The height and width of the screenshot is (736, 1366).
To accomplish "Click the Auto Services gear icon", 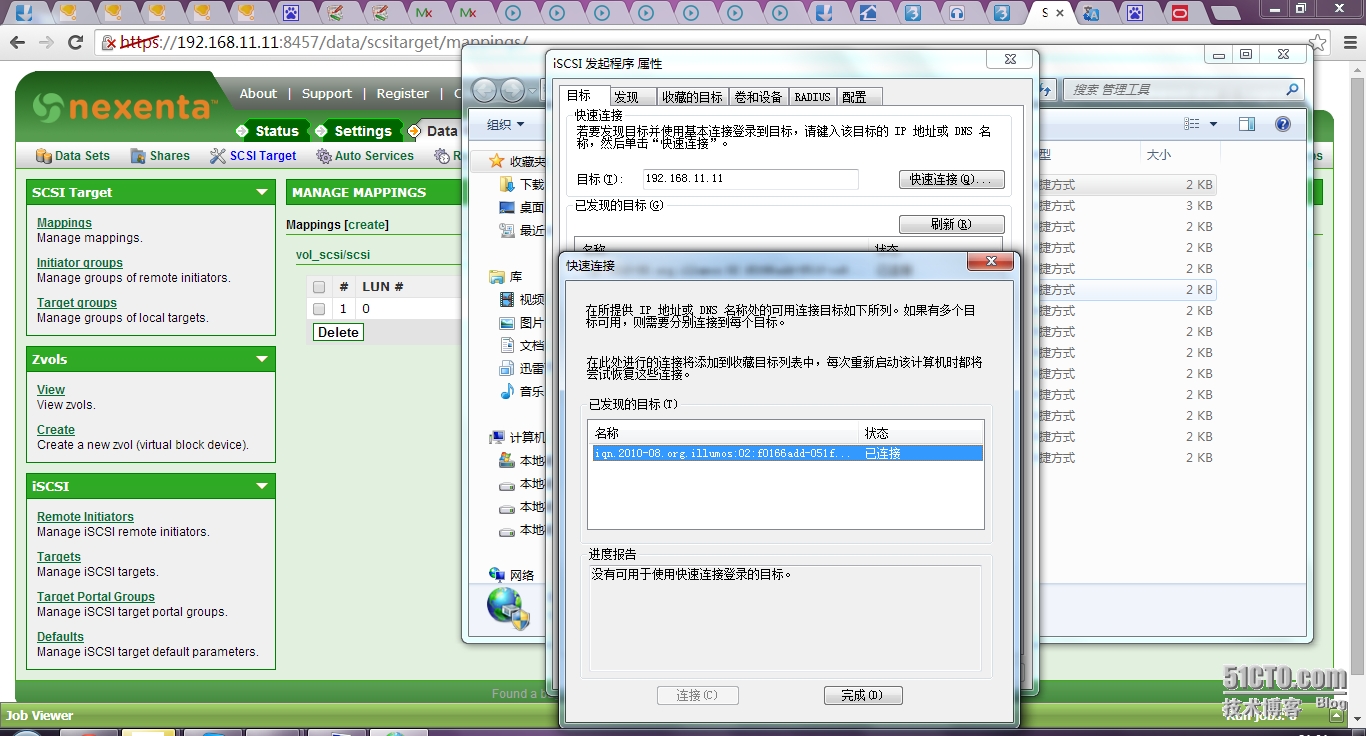I will pyautogui.click(x=323, y=156).
